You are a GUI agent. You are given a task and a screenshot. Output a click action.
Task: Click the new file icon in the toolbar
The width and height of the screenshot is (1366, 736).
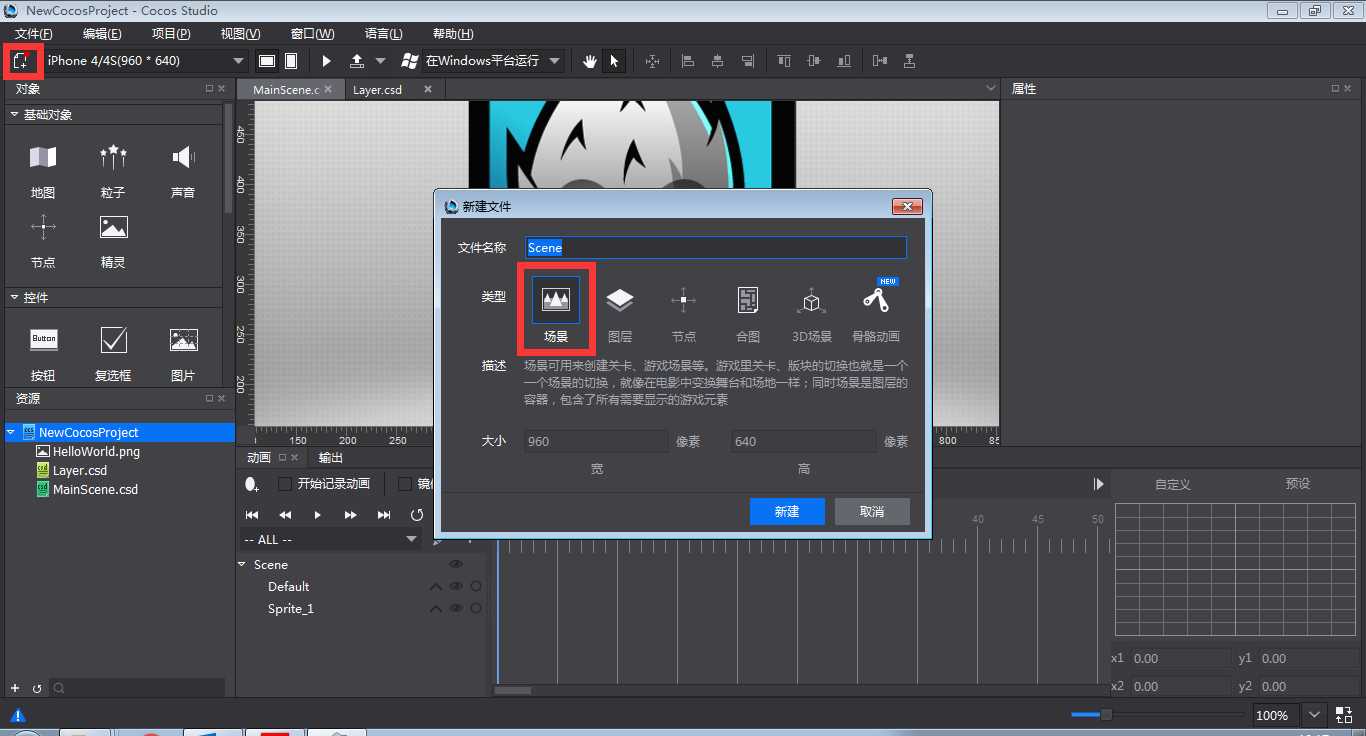click(x=21, y=61)
